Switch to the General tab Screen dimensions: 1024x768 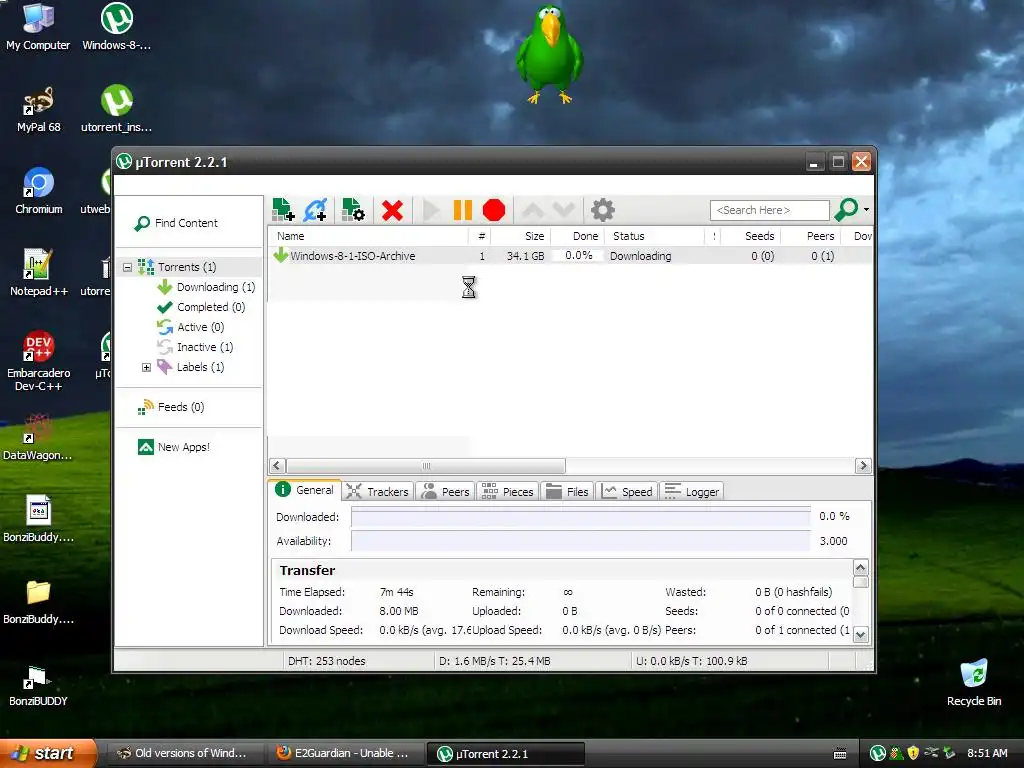(305, 490)
